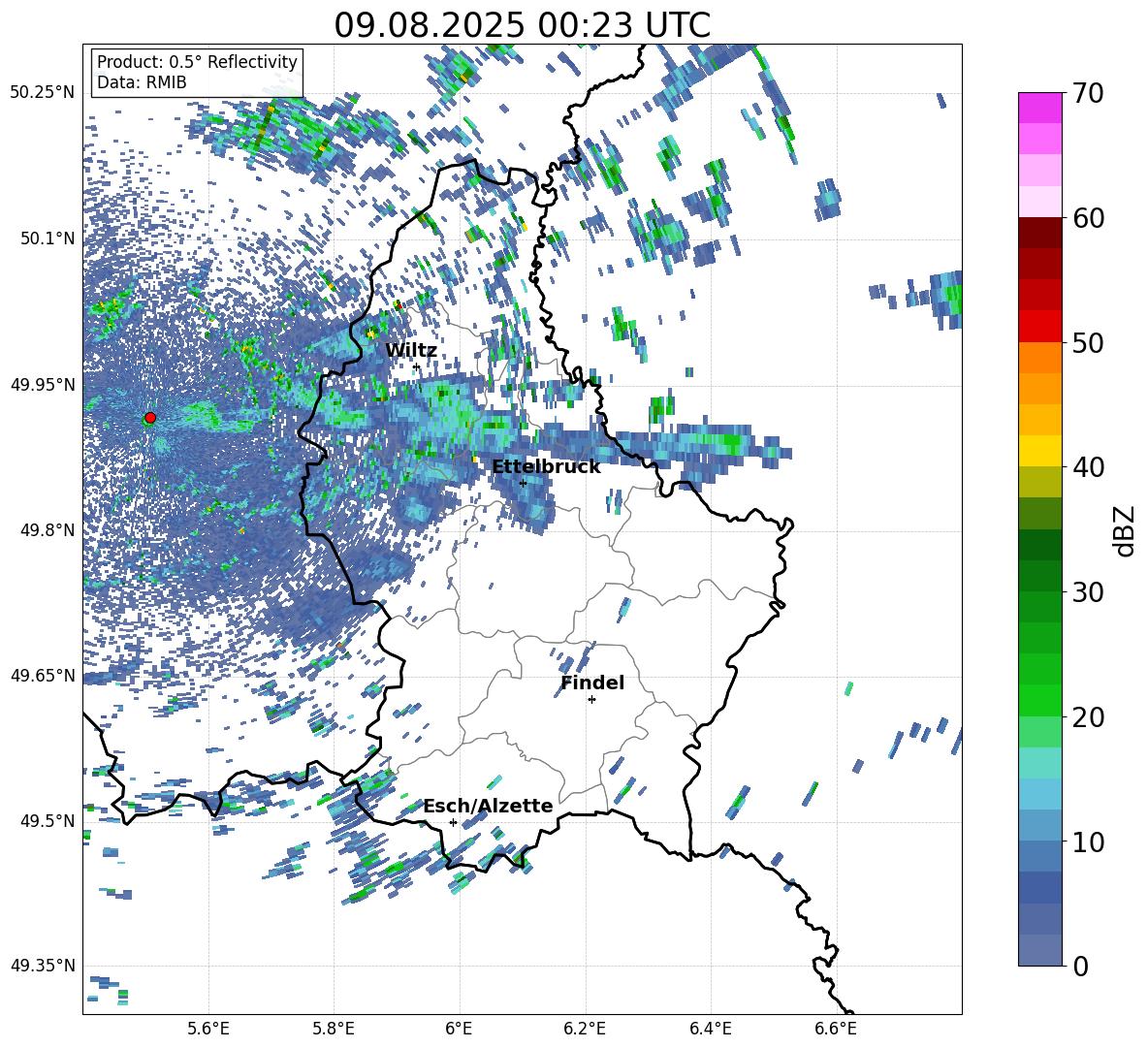
Task: Click the 40 tick on colorbar
Action: (1088, 467)
